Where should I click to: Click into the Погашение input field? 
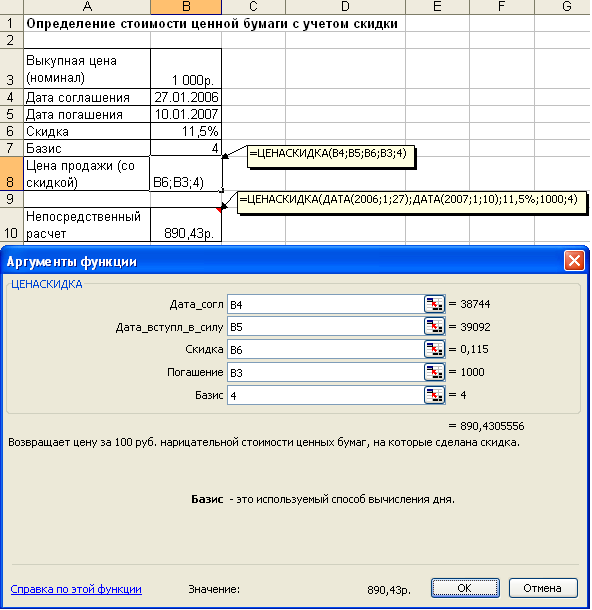[x=326, y=372]
